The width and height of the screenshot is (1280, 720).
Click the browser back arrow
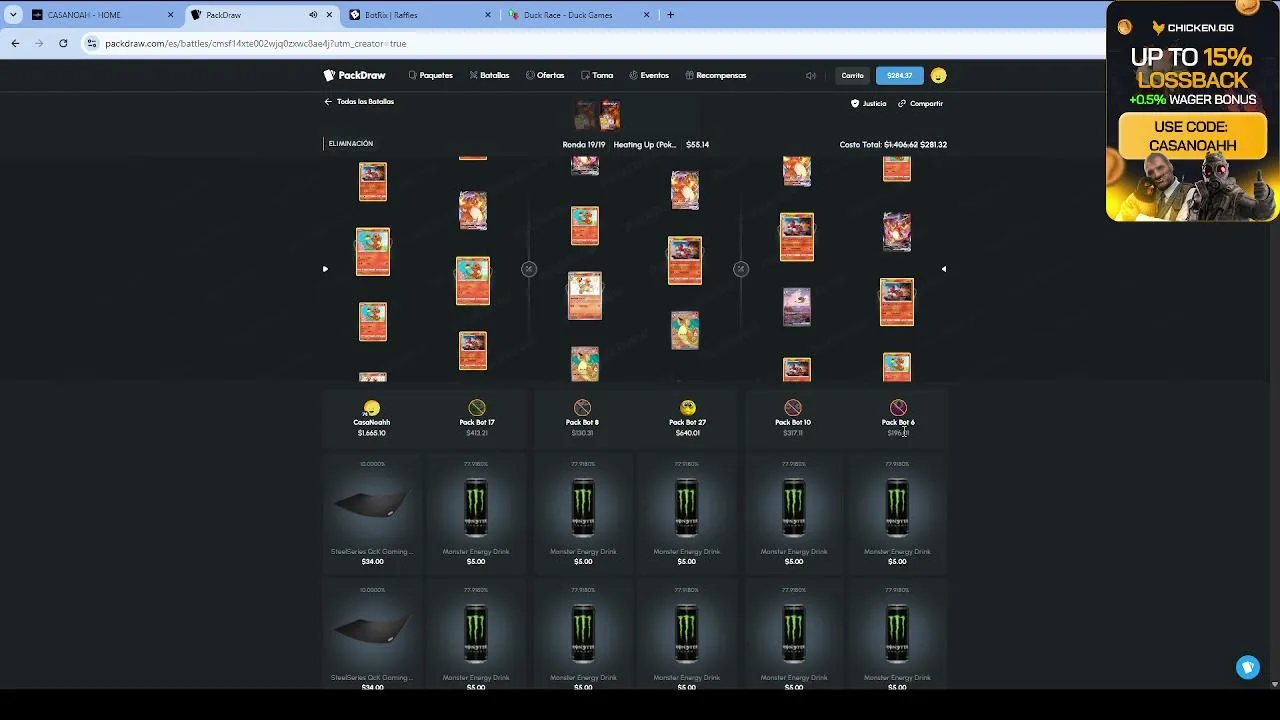pos(15,43)
